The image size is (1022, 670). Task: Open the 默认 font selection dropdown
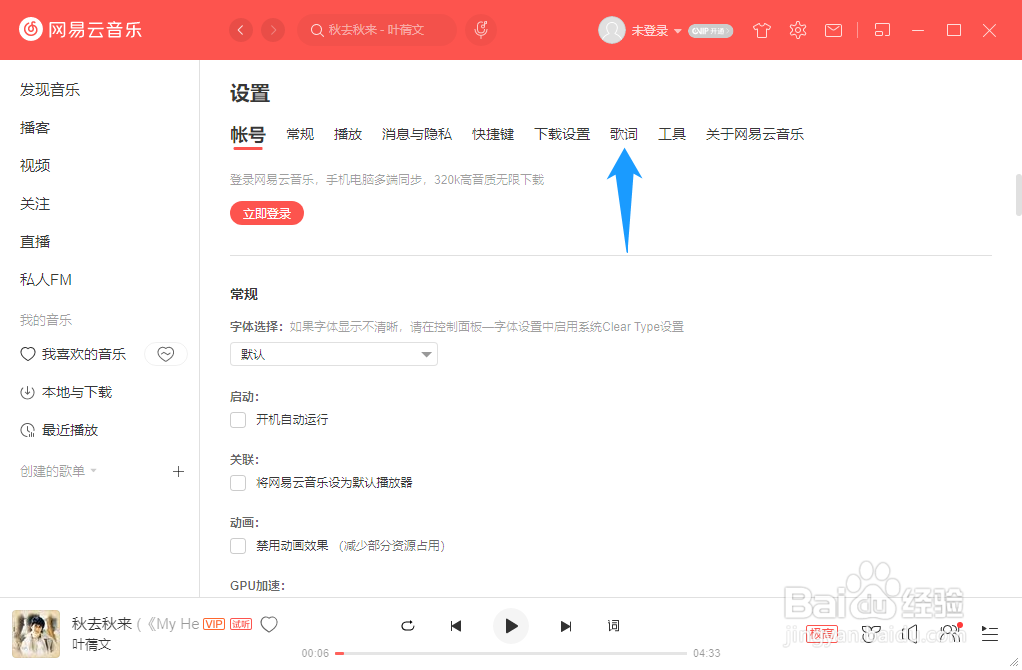(334, 354)
